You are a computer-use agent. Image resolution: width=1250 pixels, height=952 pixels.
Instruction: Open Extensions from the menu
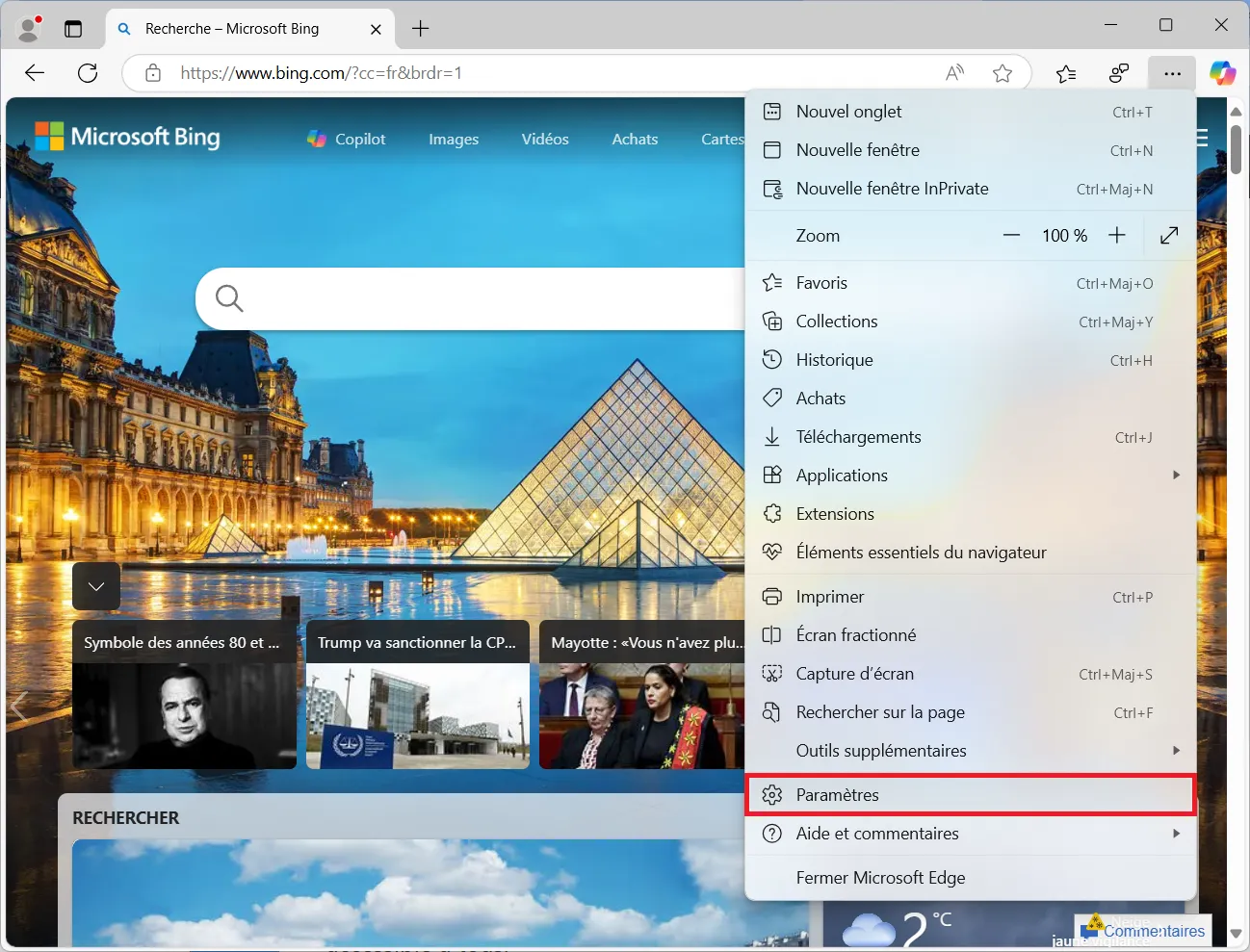[971, 514]
